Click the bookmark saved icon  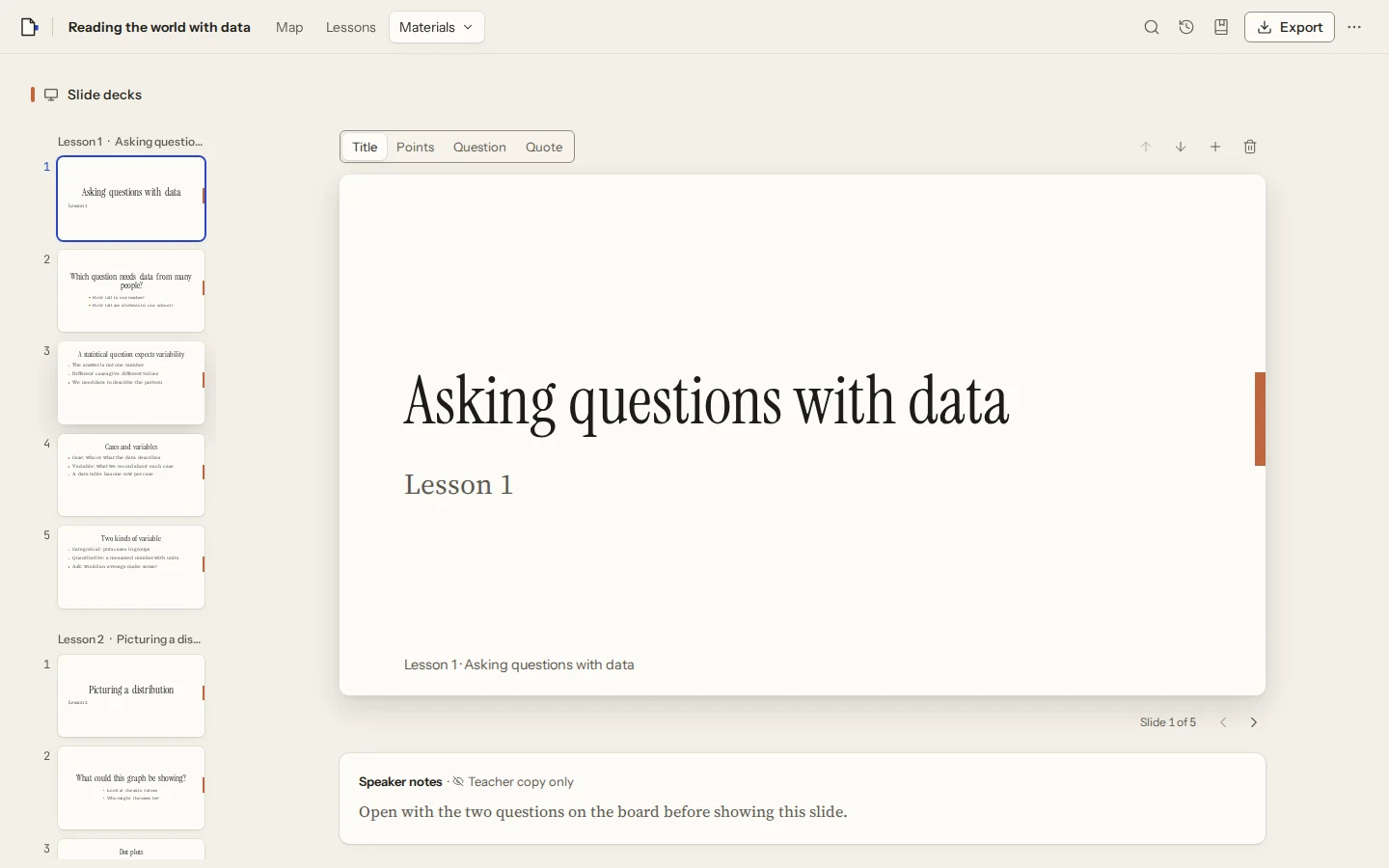point(1221,27)
